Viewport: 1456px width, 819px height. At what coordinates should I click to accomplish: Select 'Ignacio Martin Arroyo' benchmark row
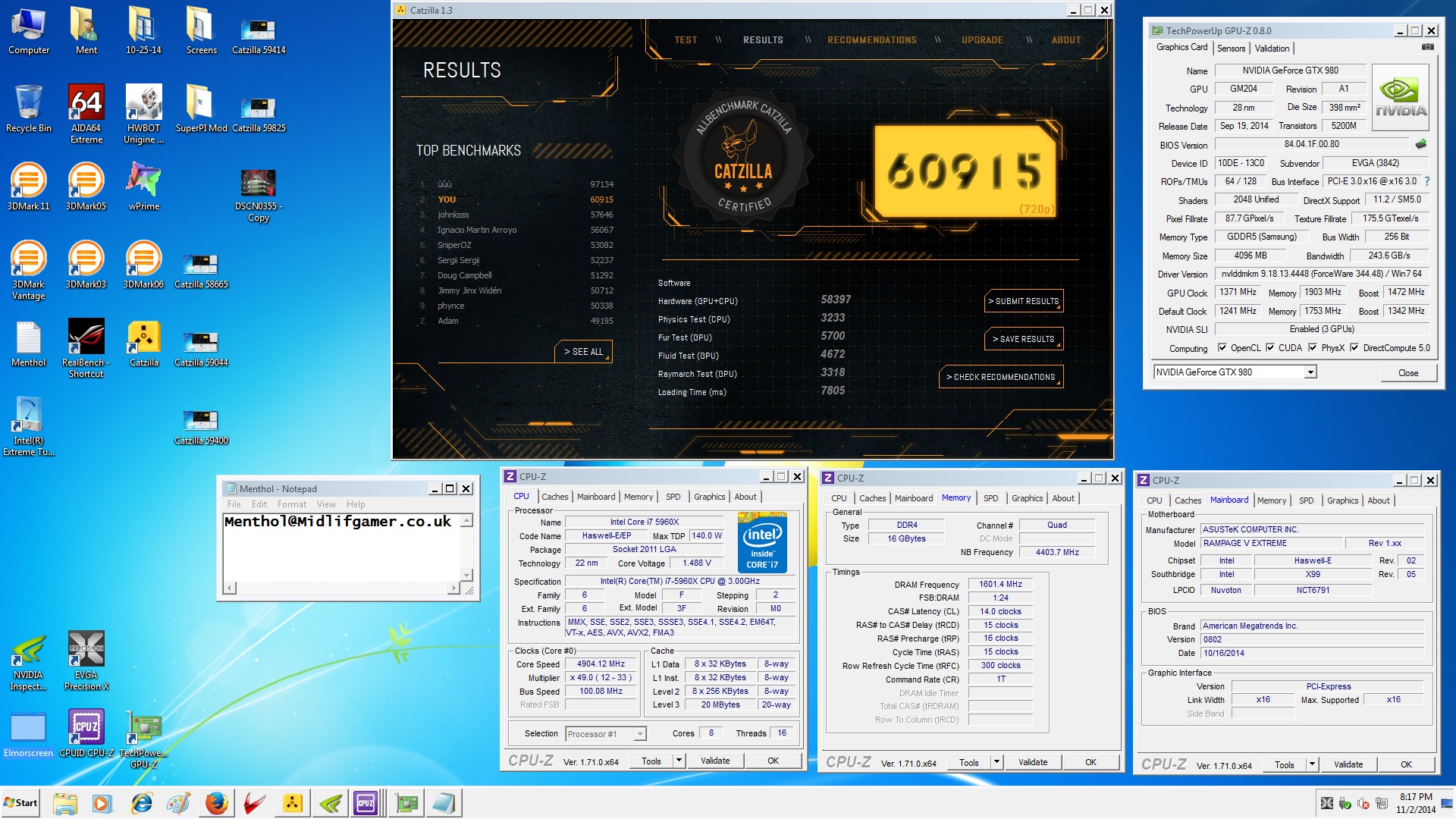[x=516, y=230]
